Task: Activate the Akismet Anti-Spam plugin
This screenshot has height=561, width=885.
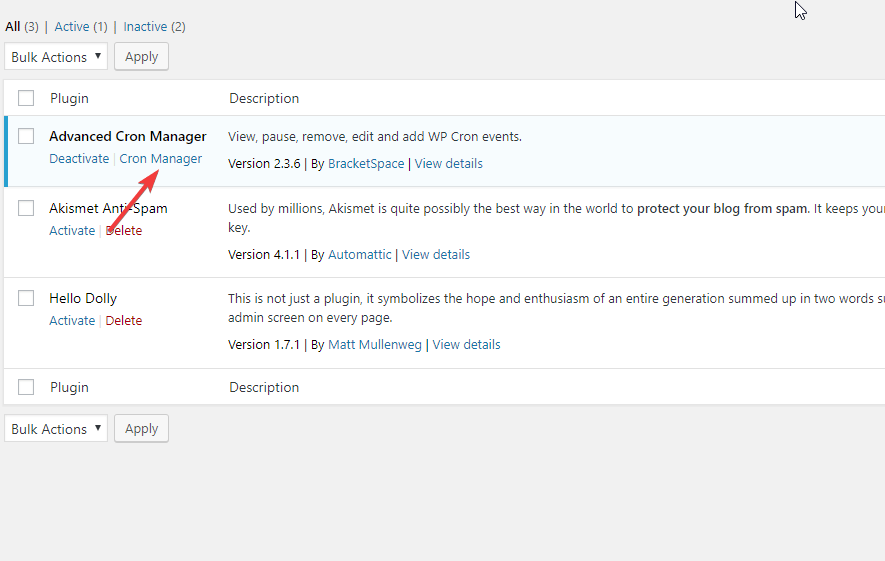Action: pos(72,230)
